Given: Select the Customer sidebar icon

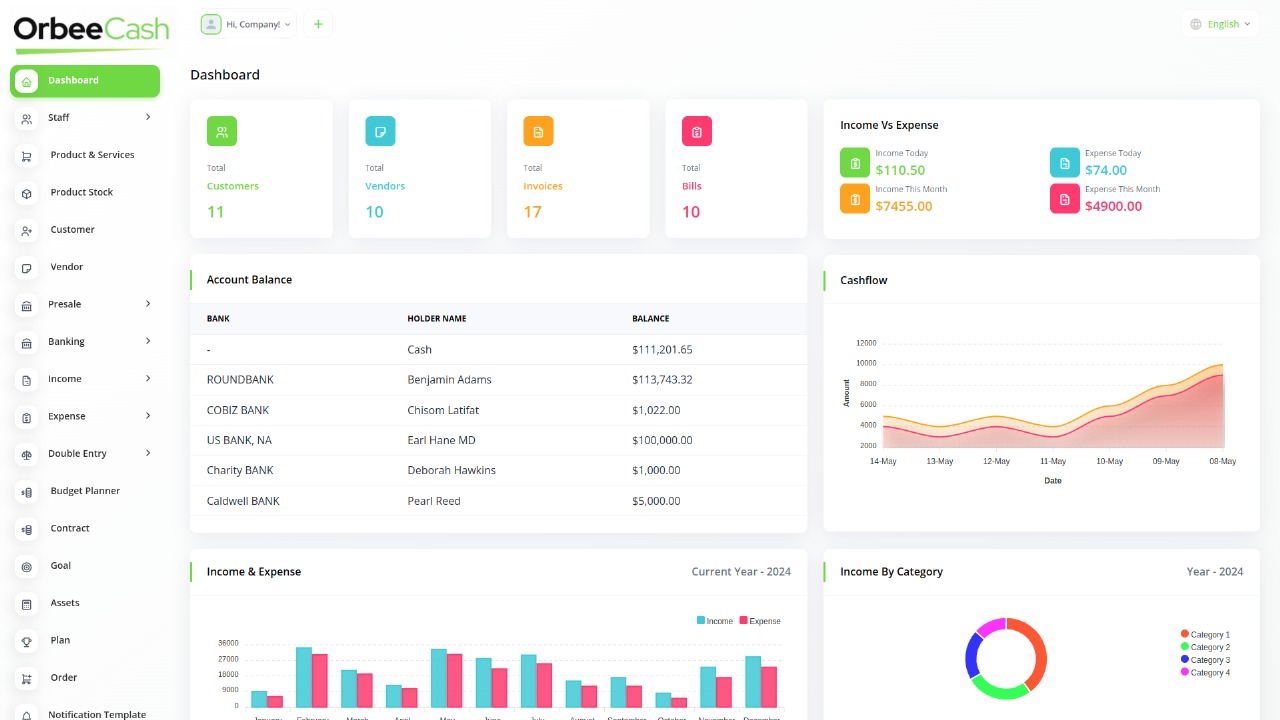Looking at the screenshot, I should [x=28, y=229].
